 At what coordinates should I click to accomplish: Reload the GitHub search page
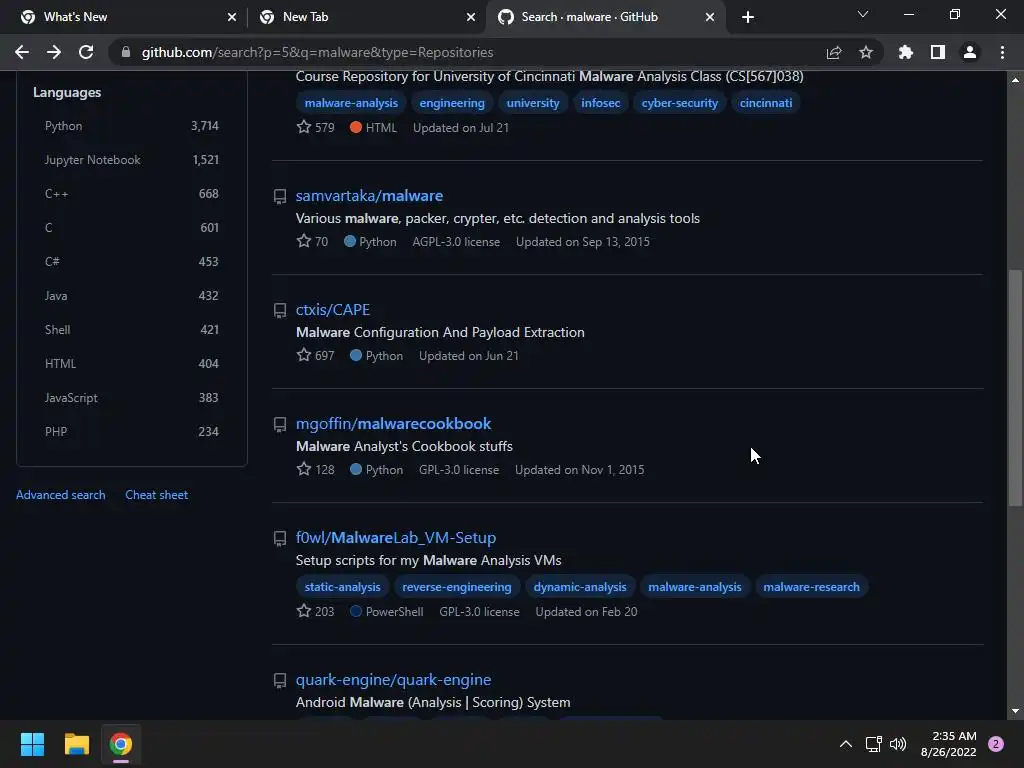click(86, 52)
